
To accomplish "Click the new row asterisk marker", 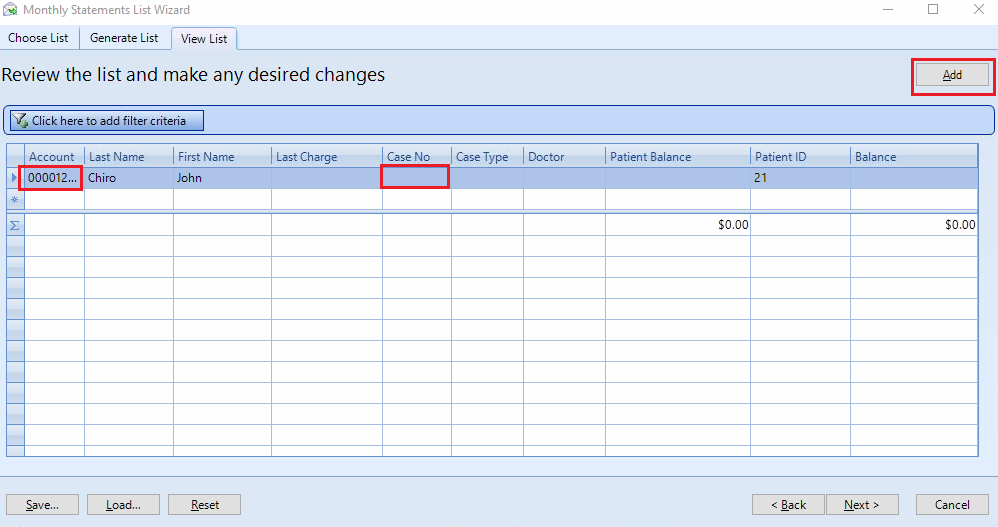I will coord(15,199).
